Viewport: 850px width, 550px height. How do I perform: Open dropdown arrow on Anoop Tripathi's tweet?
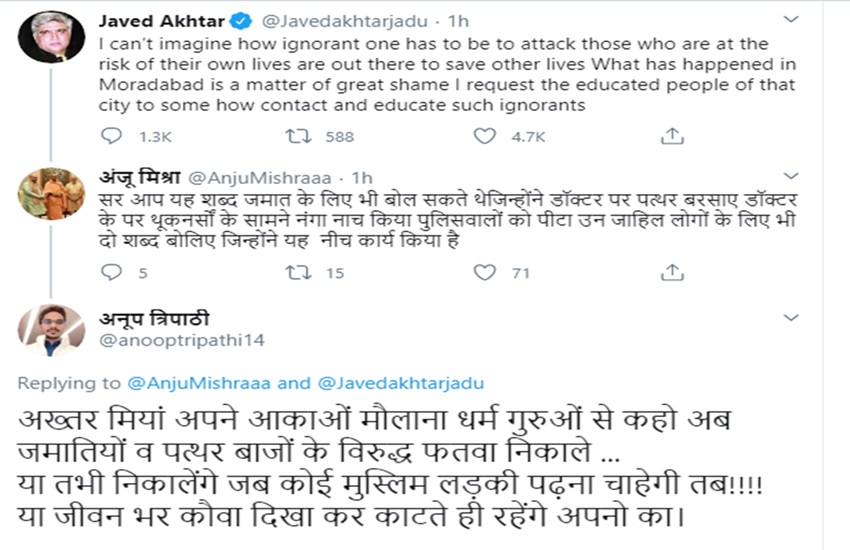(x=791, y=319)
